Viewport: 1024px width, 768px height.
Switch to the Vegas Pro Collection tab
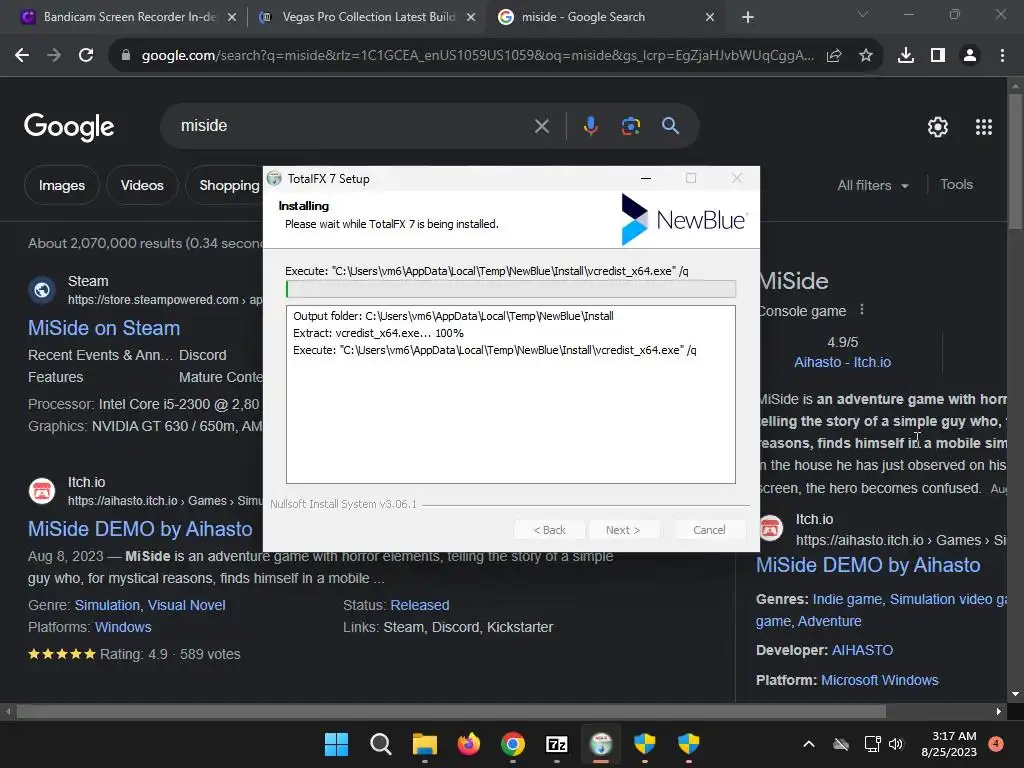tap(368, 17)
